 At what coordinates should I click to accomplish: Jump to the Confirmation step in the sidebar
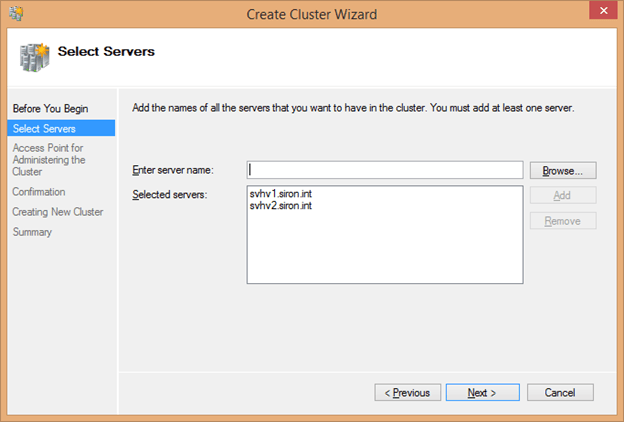[38, 191]
